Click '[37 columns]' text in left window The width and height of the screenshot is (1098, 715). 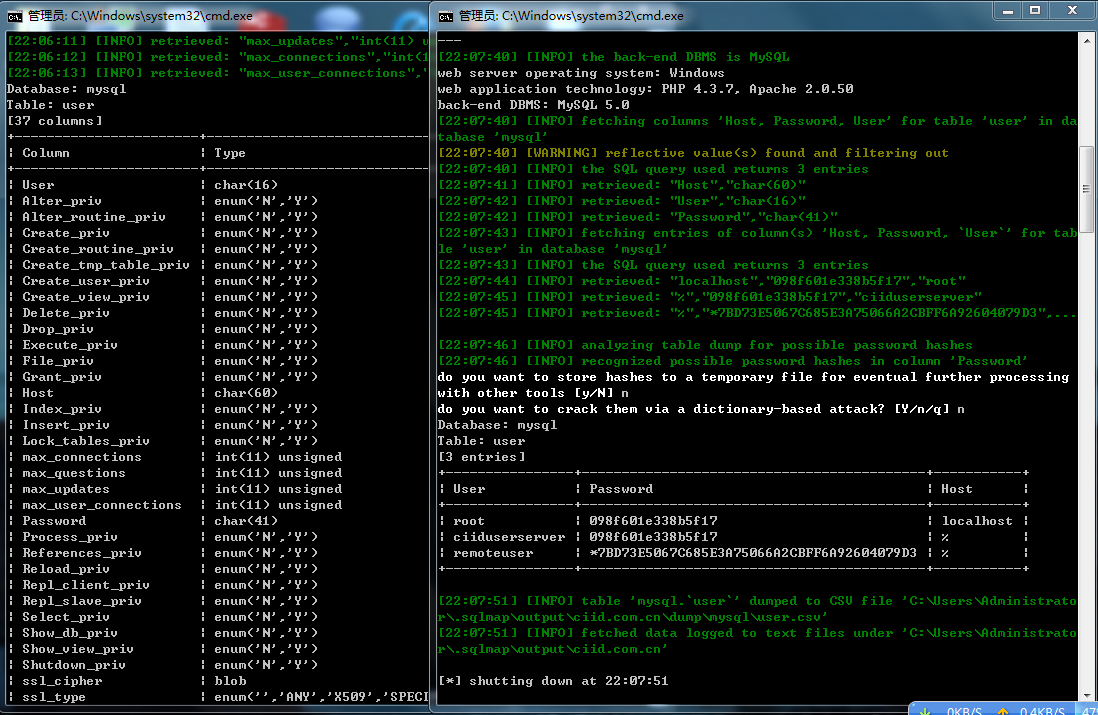click(x=55, y=121)
